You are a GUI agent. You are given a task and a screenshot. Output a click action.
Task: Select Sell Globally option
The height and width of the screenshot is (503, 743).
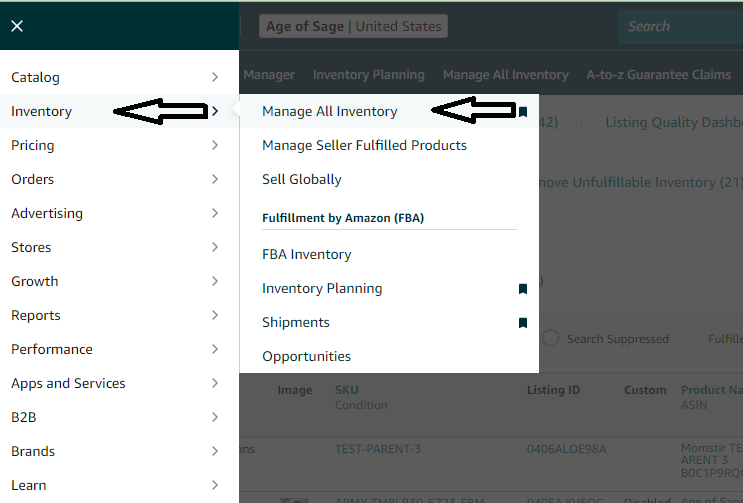pos(302,180)
